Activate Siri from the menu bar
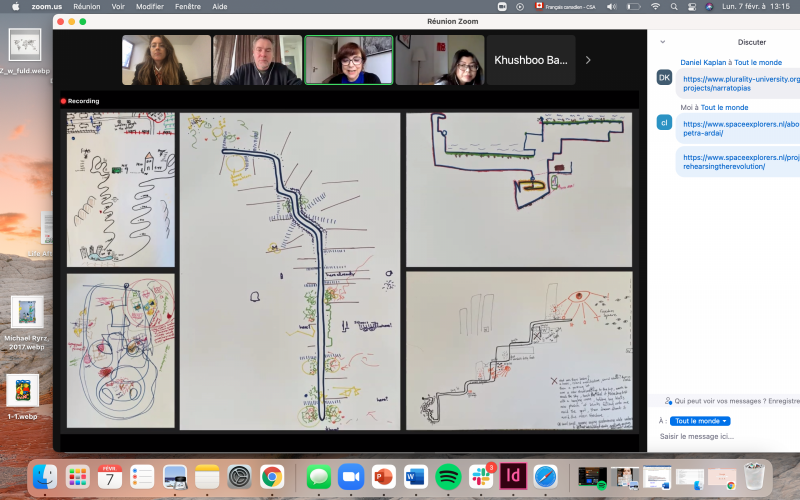800x500 pixels. [x=709, y=7]
